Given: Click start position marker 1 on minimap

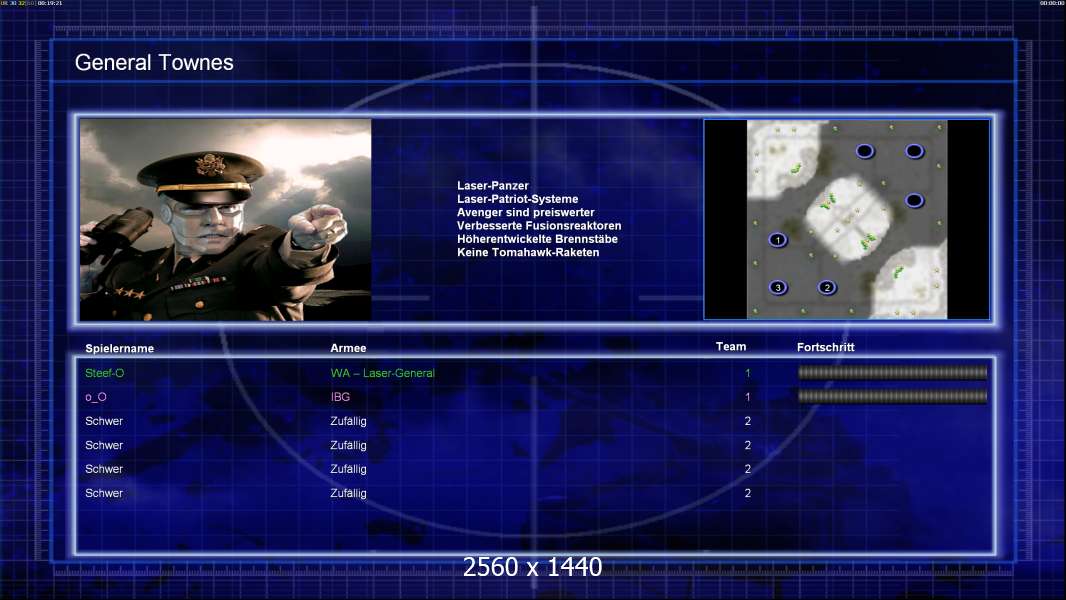Looking at the screenshot, I should [x=778, y=240].
